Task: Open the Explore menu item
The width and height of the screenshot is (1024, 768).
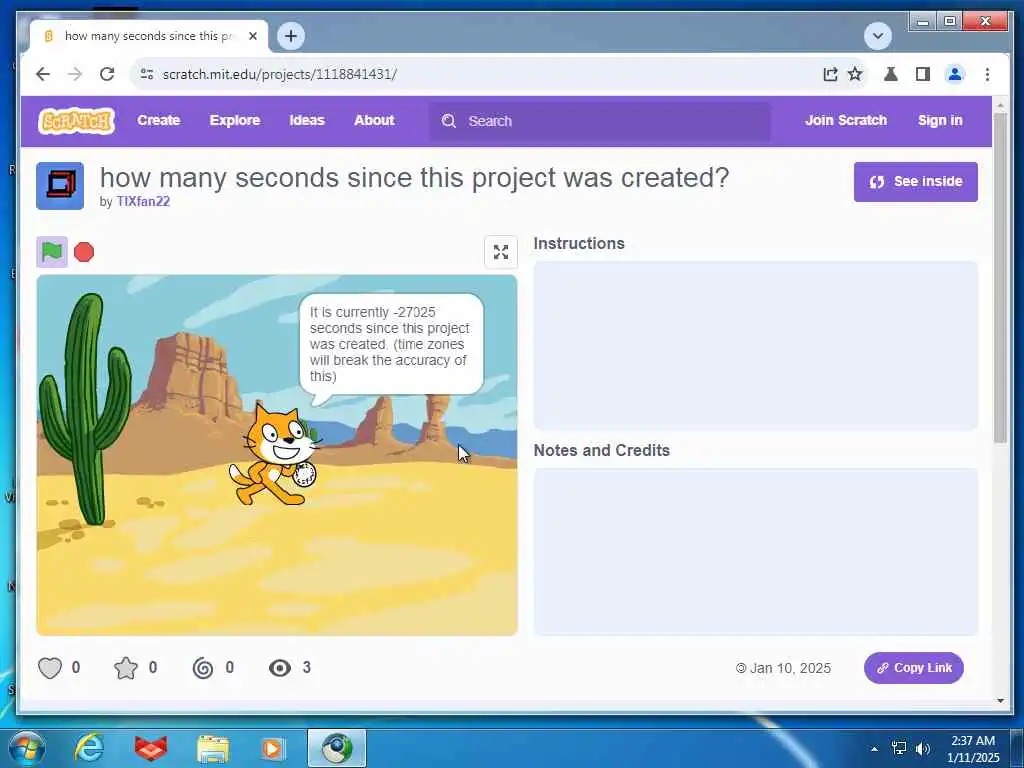Action: click(235, 121)
